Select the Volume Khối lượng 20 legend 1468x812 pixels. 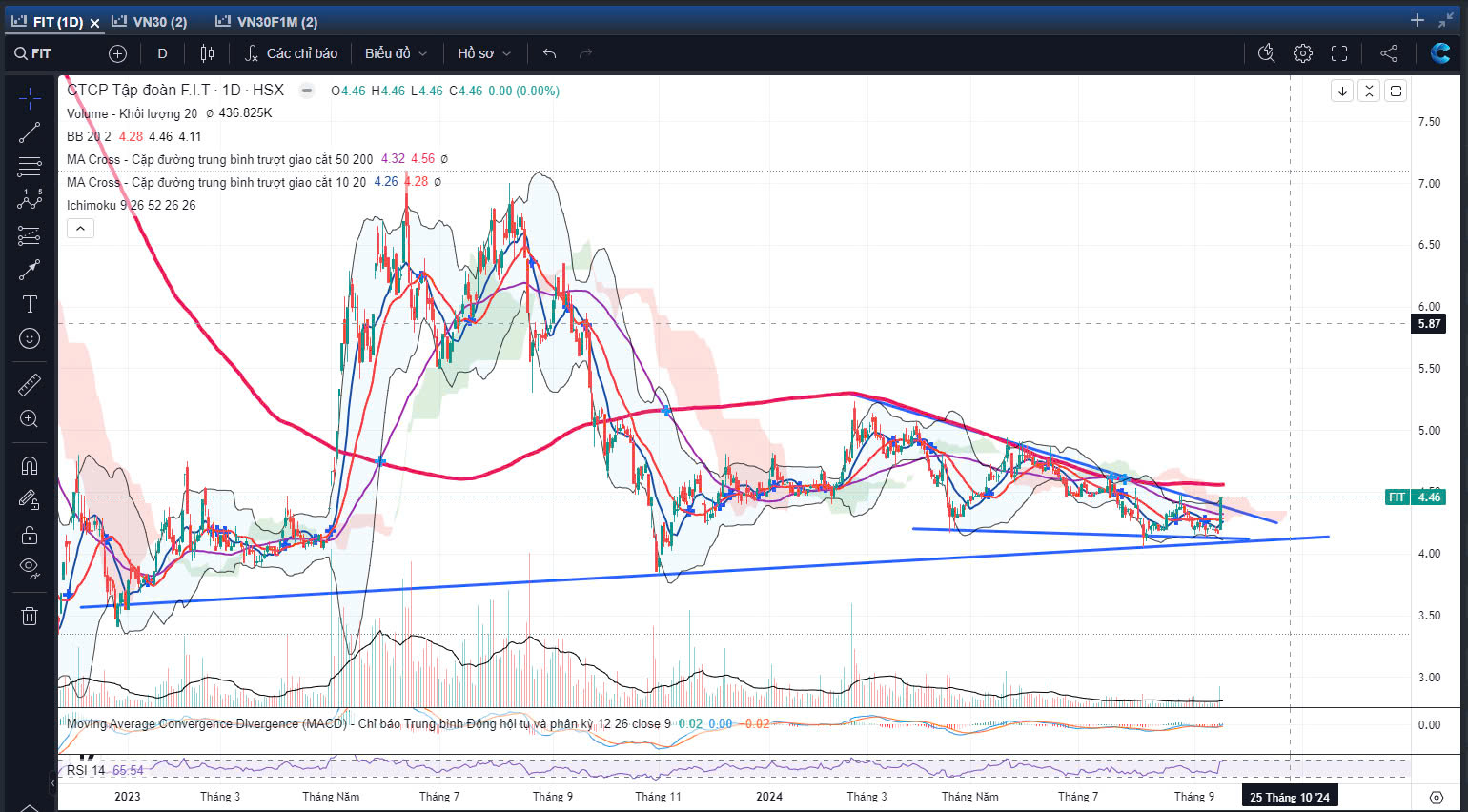[x=132, y=113]
